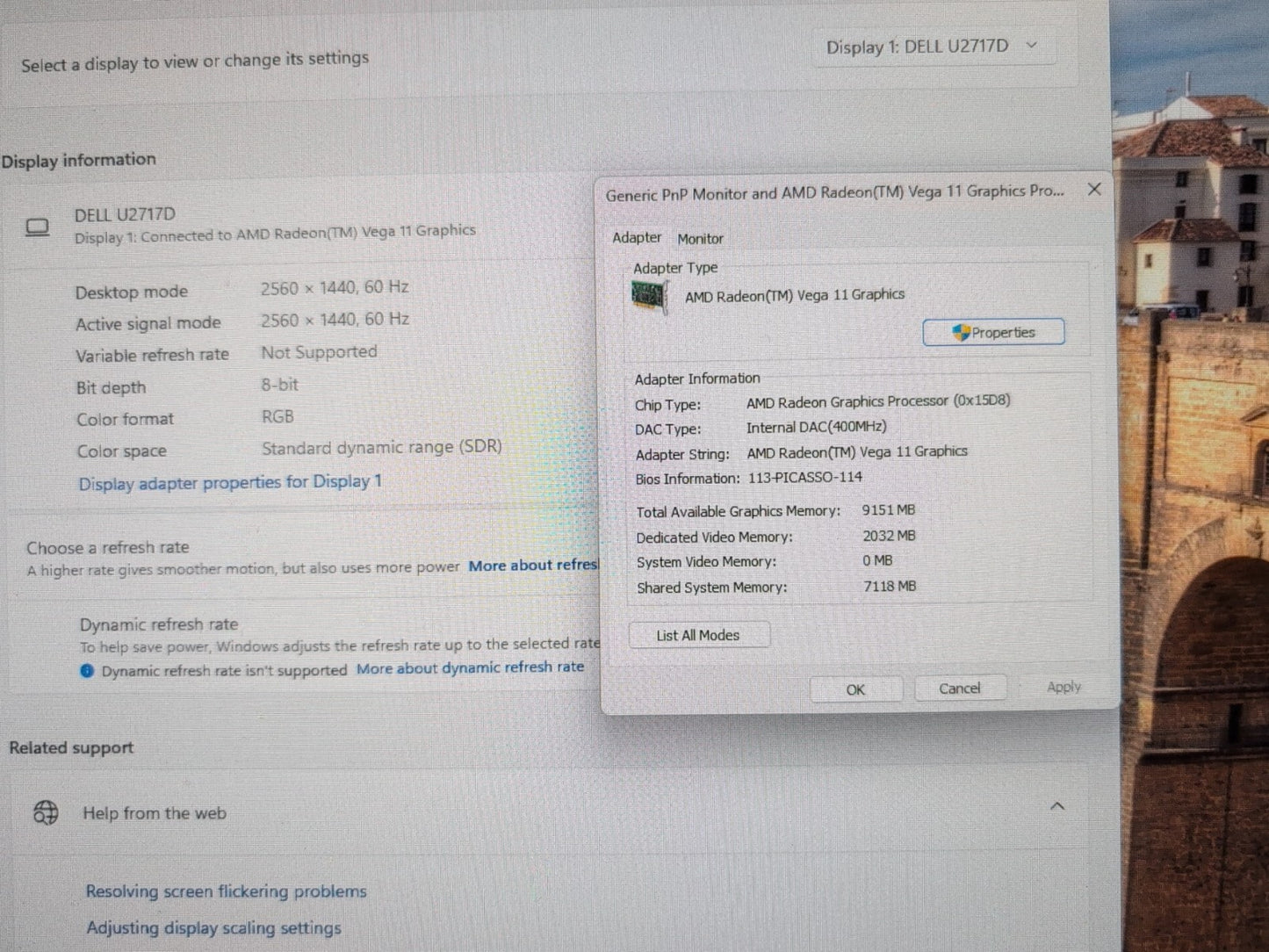
Task: Collapse the Help from the web section
Action: 1057,805
